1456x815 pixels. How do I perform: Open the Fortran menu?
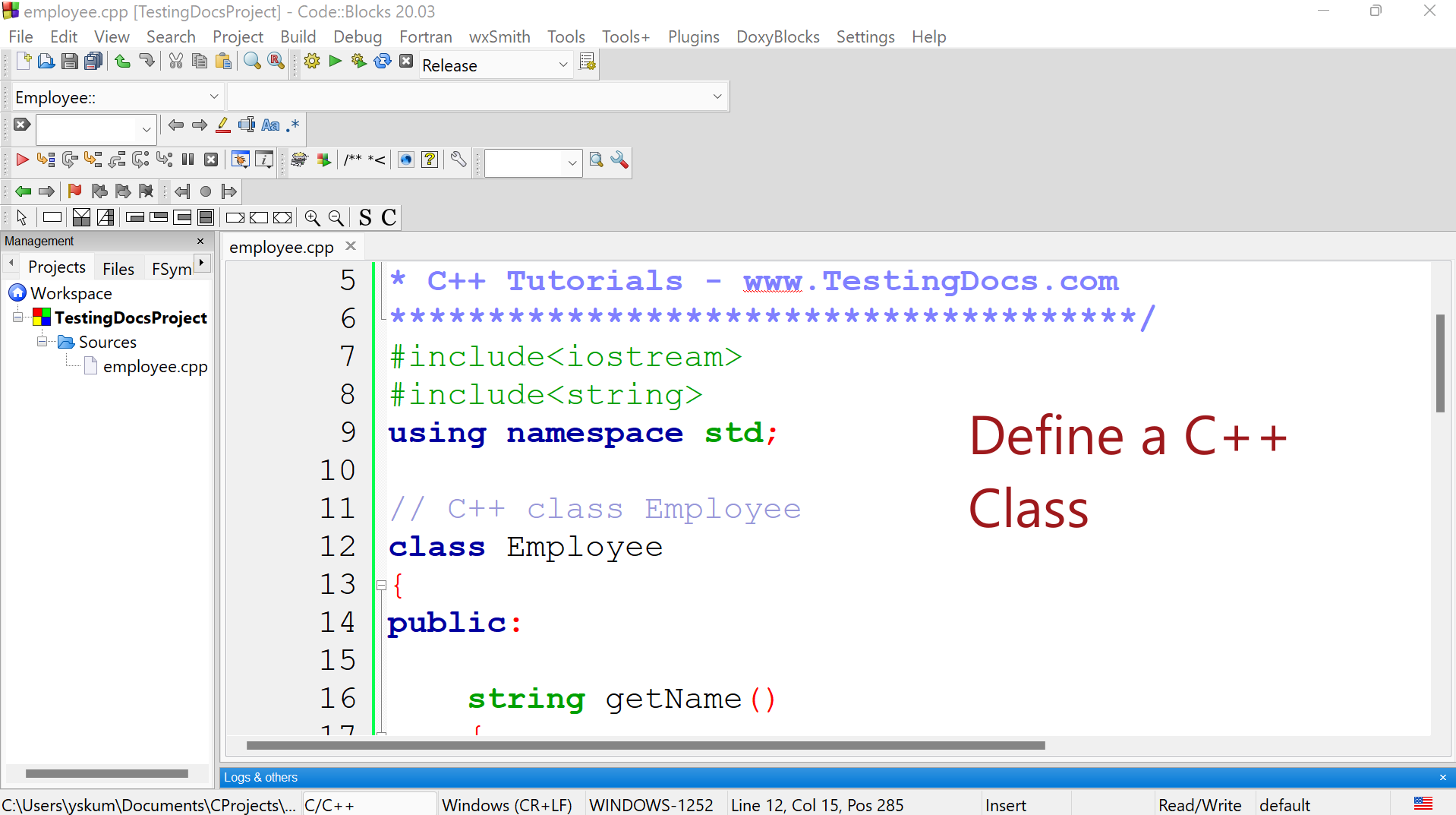(425, 36)
